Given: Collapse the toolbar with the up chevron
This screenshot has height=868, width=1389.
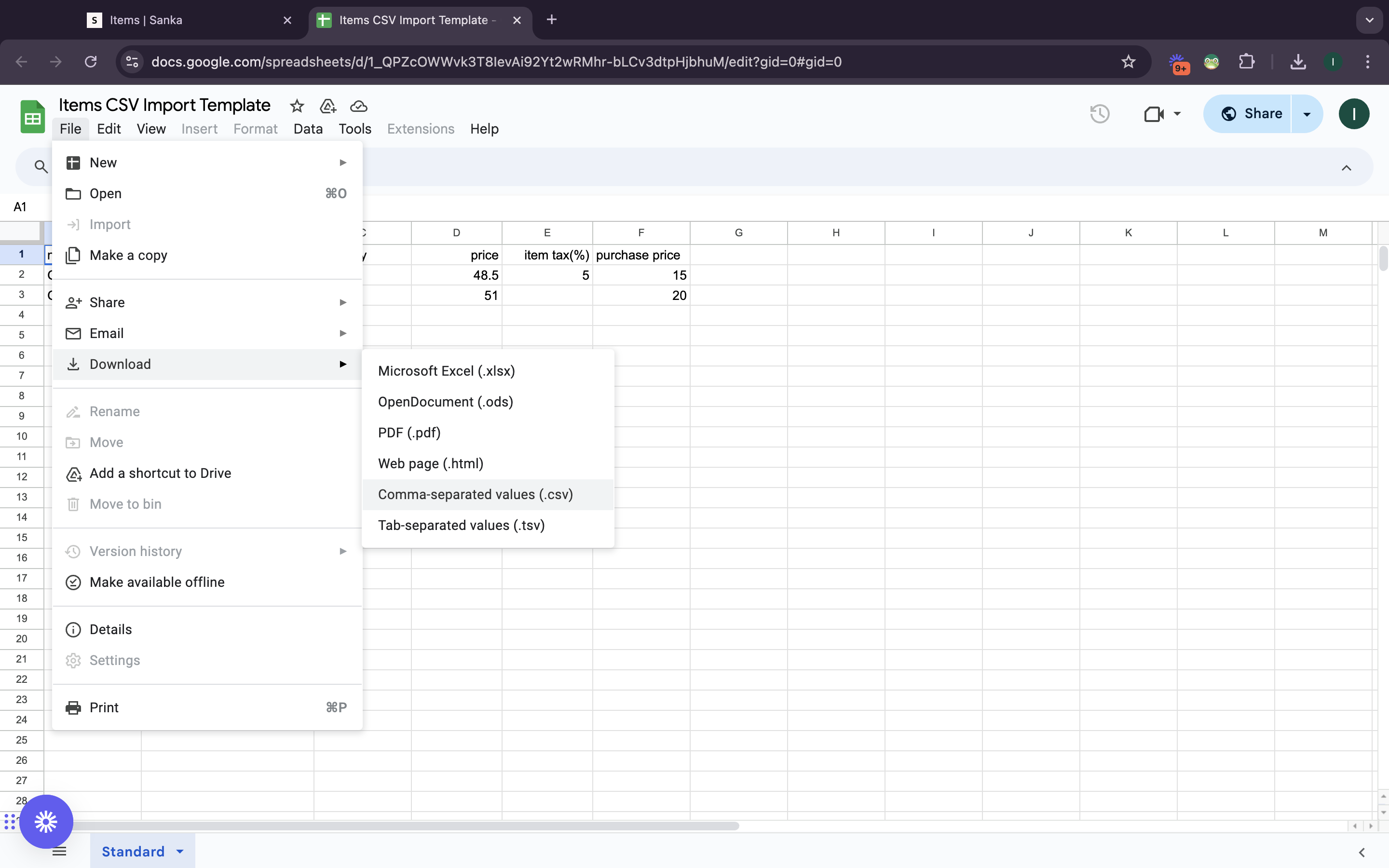Looking at the screenshot, I should [1346, 168].
